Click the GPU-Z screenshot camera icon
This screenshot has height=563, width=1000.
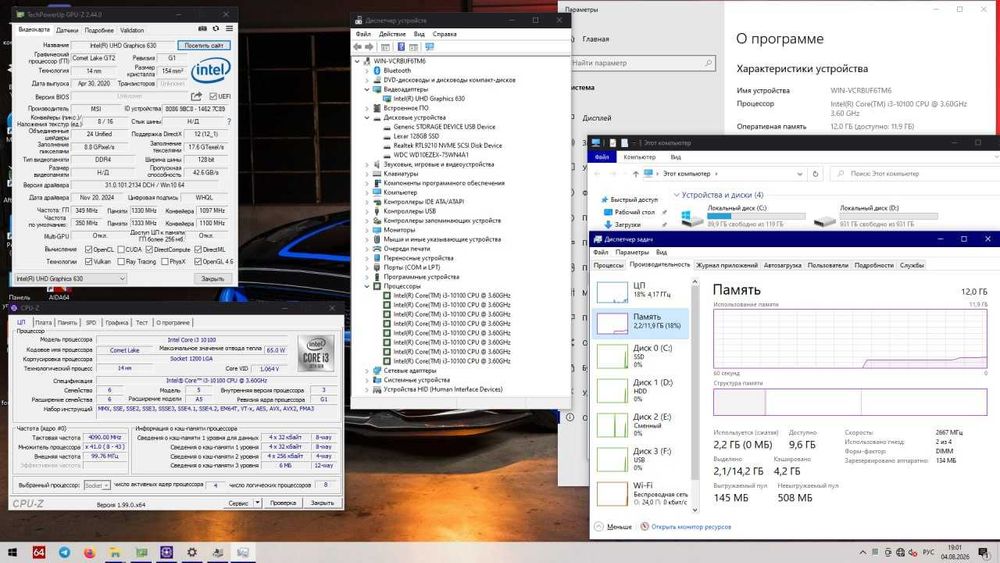202,29
